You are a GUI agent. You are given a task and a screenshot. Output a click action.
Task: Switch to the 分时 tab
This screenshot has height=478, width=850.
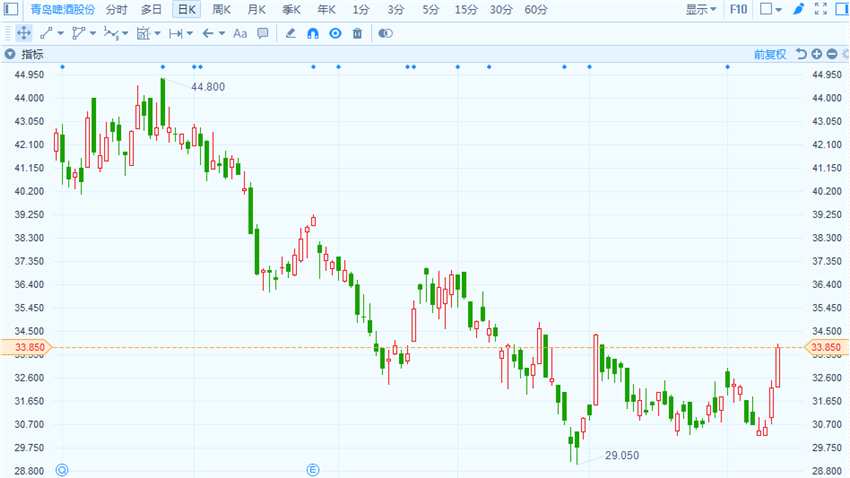click(117, 10)
